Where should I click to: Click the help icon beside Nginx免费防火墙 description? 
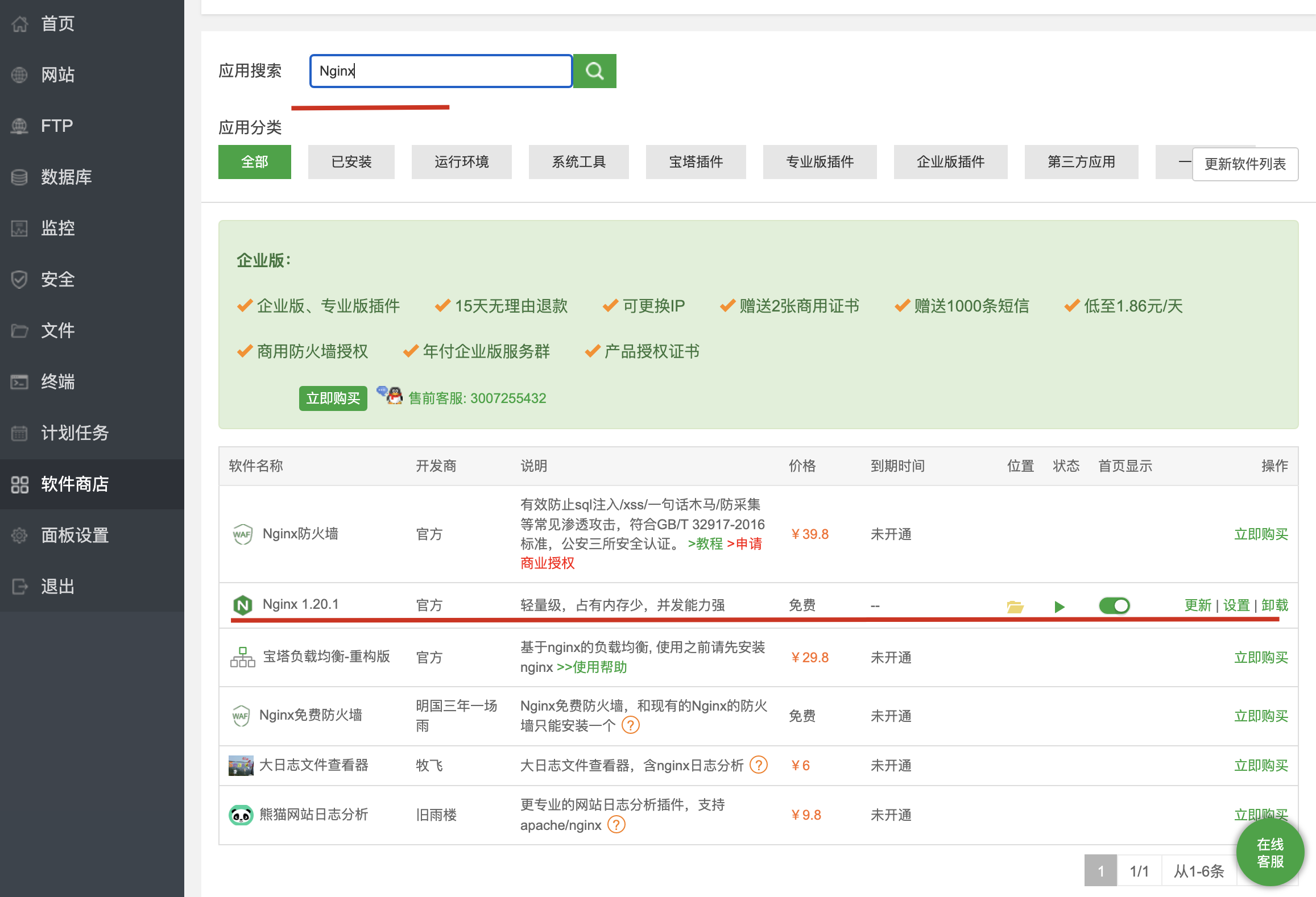pyautogui.click(x=631, y=725)
